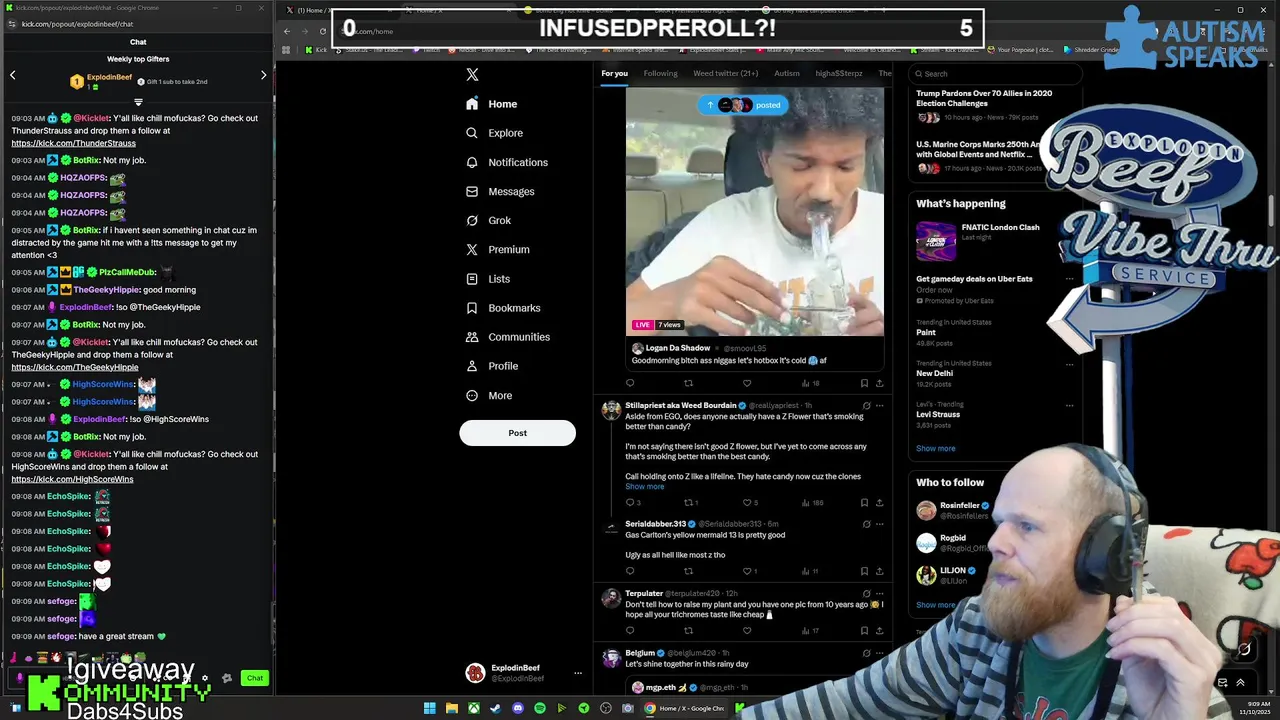1280x720 pixels.
Task: Open Xbox app from the taskbar
Action: [x=473, y=708]
